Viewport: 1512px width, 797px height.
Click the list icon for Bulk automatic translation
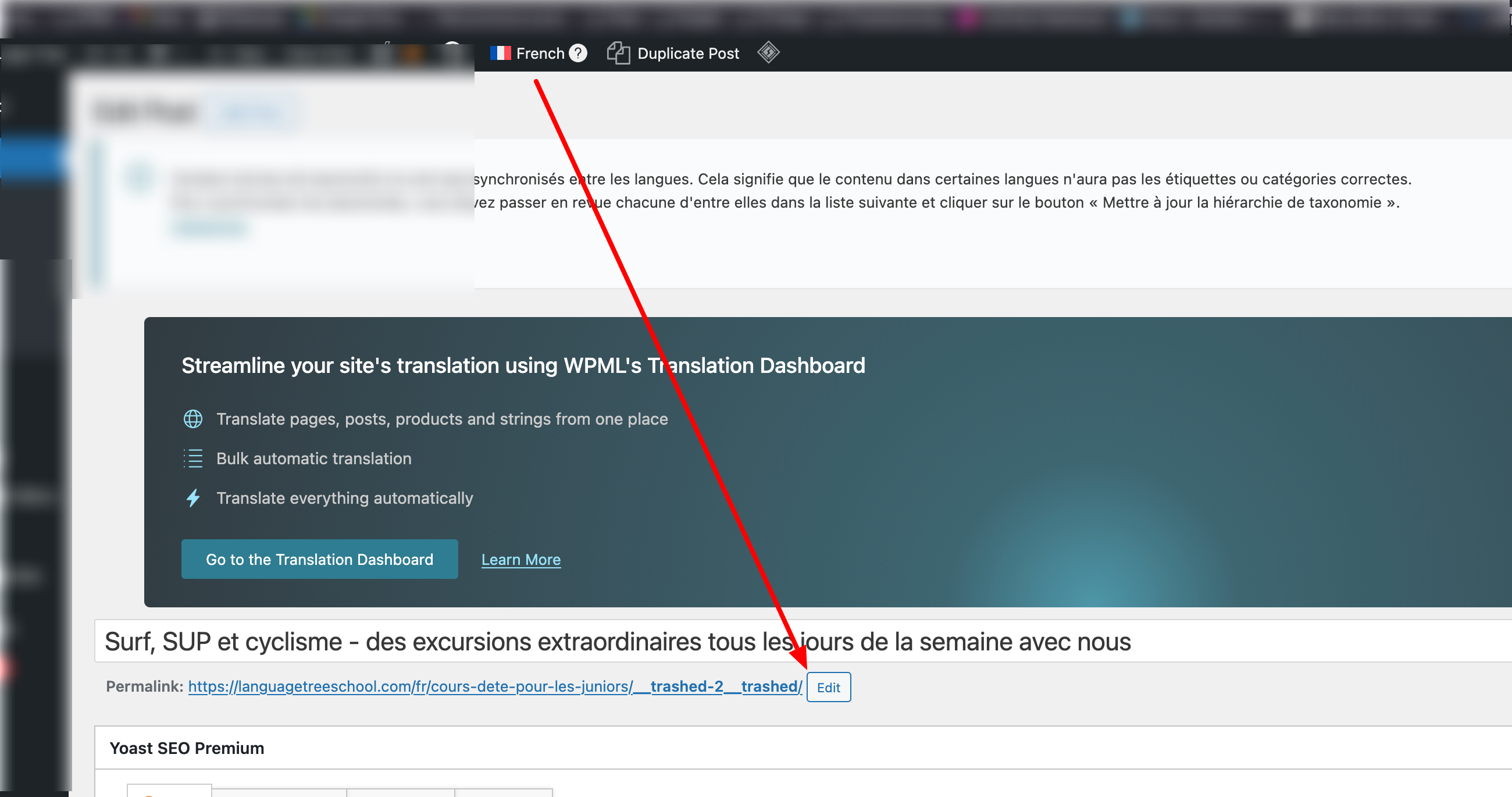(193, 458)
